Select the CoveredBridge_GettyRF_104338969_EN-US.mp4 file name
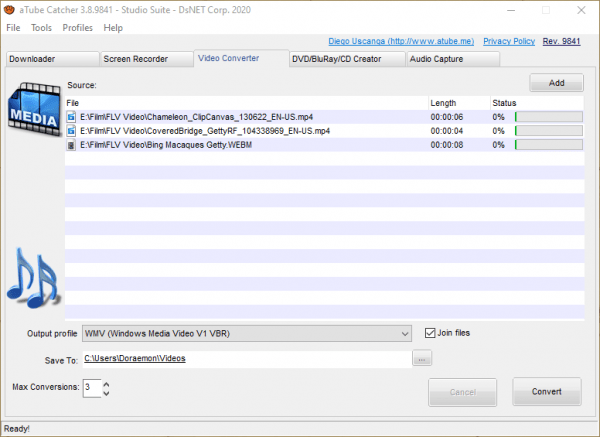The height and width of the screenshot is (437, 600). tap(205, 131)
